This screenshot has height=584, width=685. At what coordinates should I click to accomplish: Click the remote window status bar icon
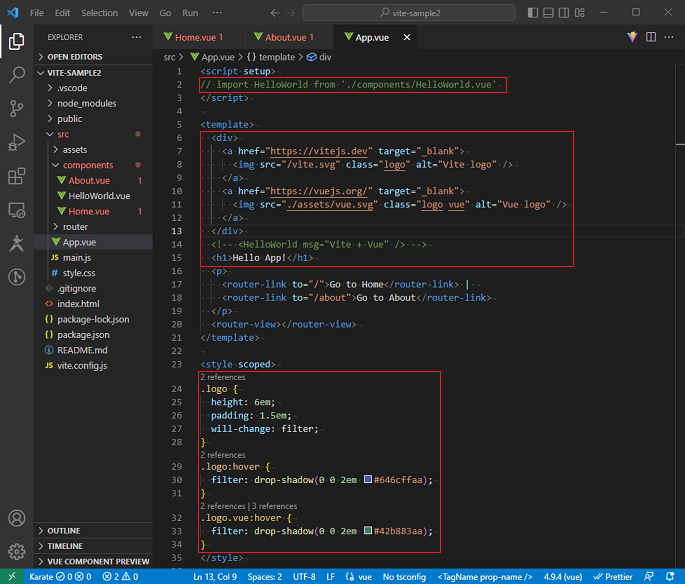12,577
